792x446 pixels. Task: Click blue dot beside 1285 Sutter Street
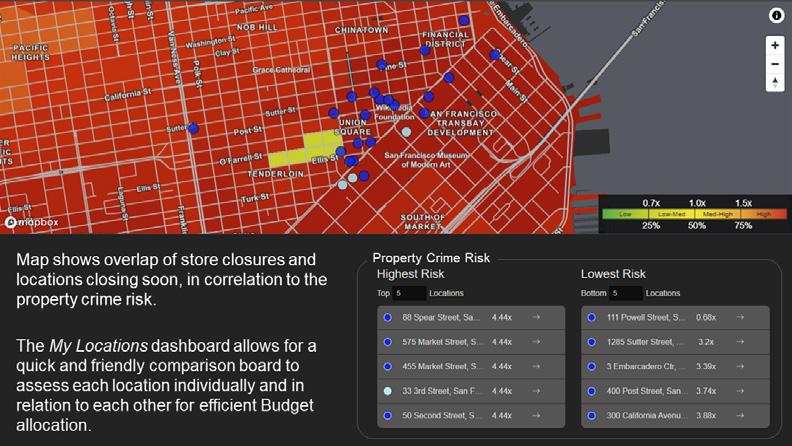[x=591, y=342]
